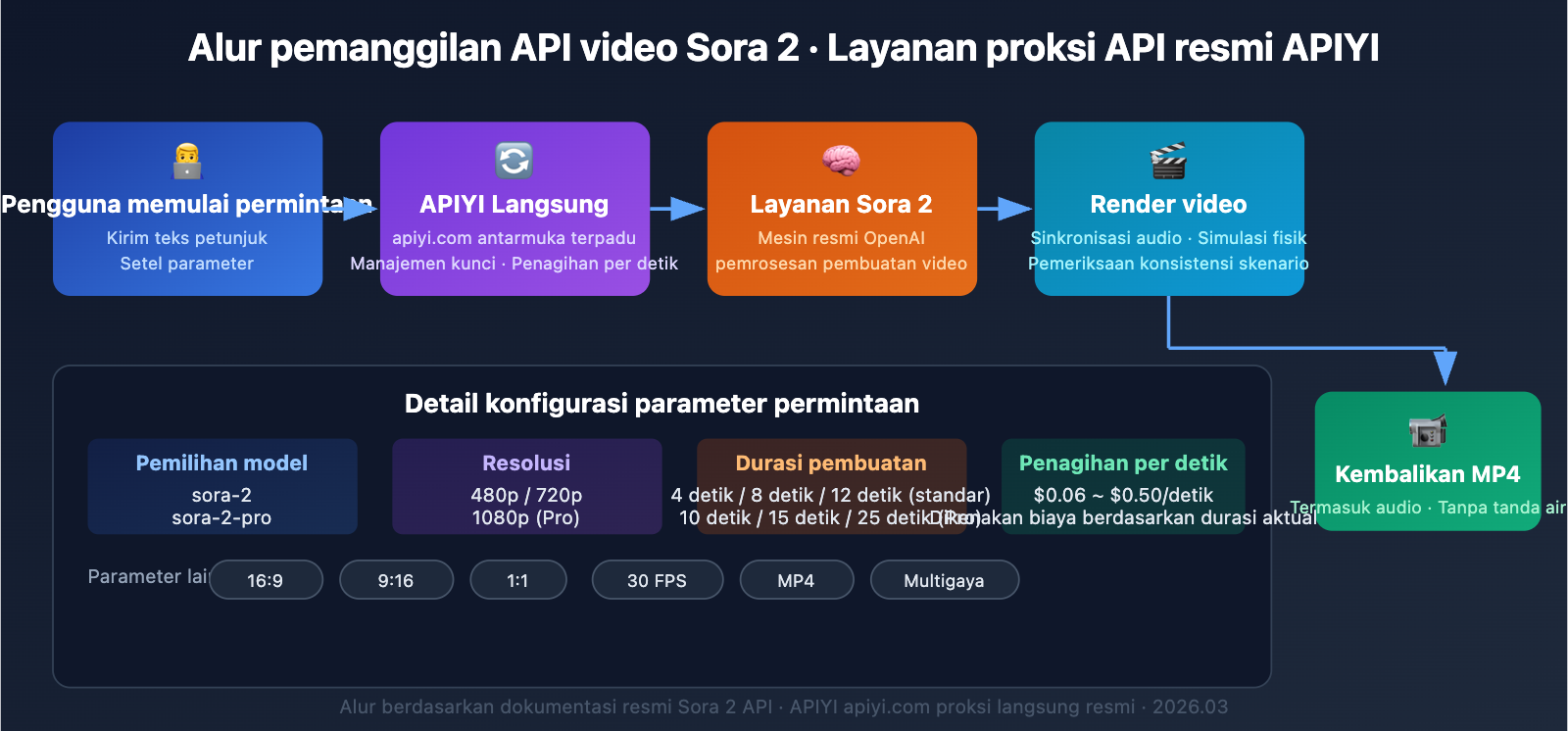
Task: Click the Pemeriksaan konsistensi skenario text
Action: (1168, 264)
